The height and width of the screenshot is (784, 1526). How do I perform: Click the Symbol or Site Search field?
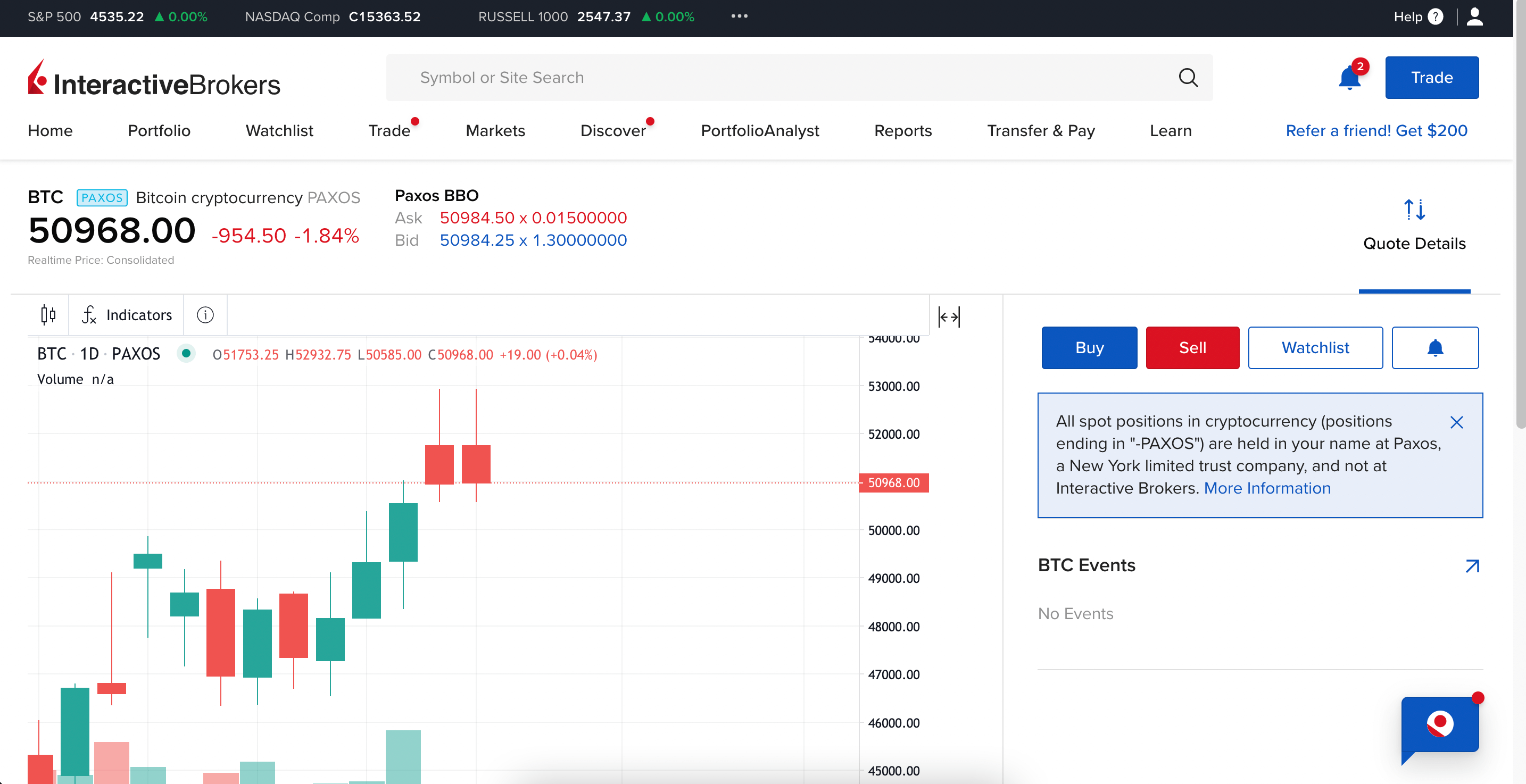point(800,78)
